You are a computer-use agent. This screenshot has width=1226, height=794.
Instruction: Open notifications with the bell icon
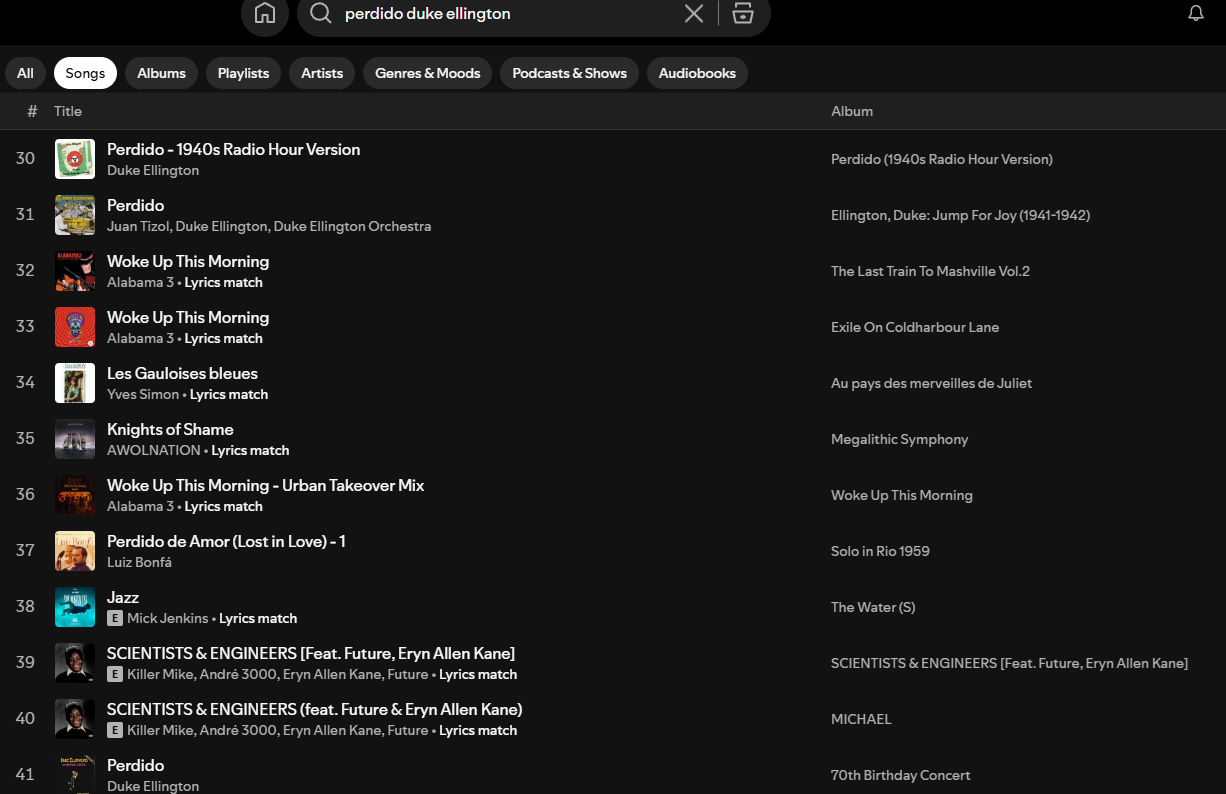coord(1196,12)
